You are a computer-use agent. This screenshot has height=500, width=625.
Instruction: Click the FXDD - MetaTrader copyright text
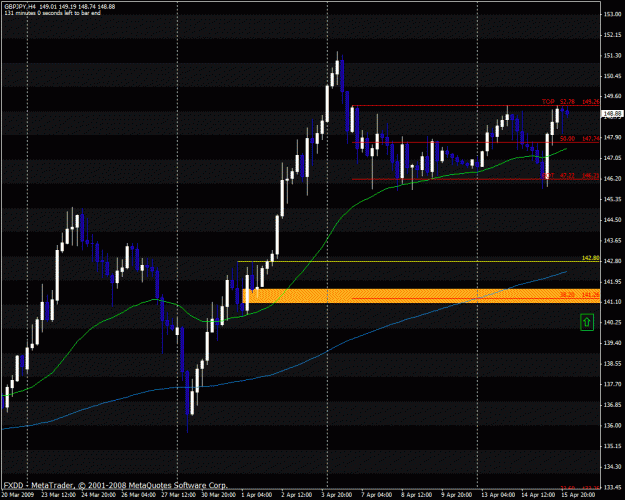(x=115, y=485)
